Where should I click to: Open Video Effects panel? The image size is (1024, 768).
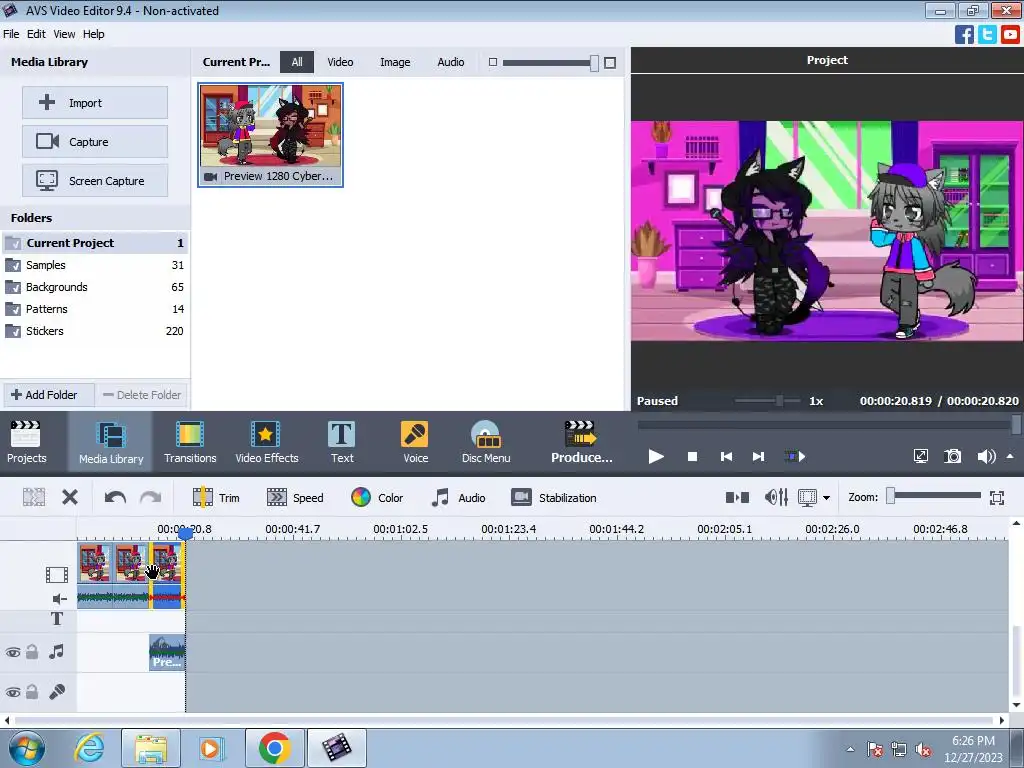[x=266, y=442]
